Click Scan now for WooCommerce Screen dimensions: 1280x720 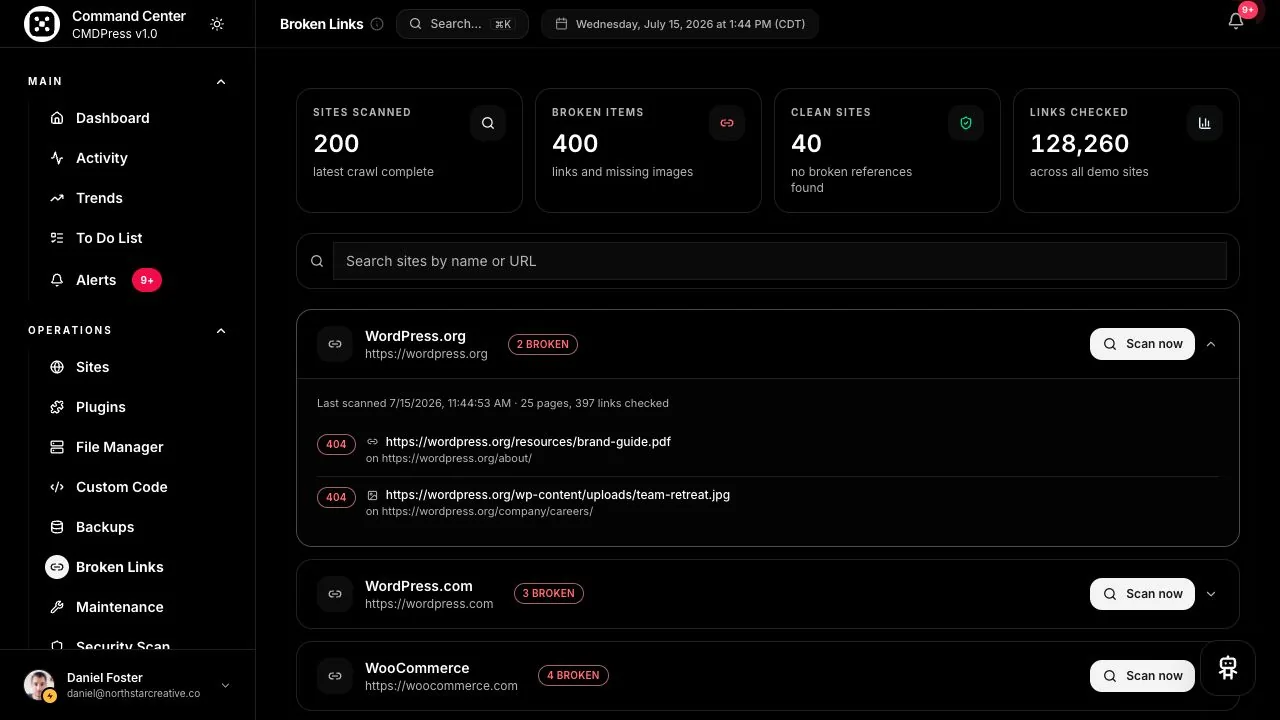[1142, 676]
